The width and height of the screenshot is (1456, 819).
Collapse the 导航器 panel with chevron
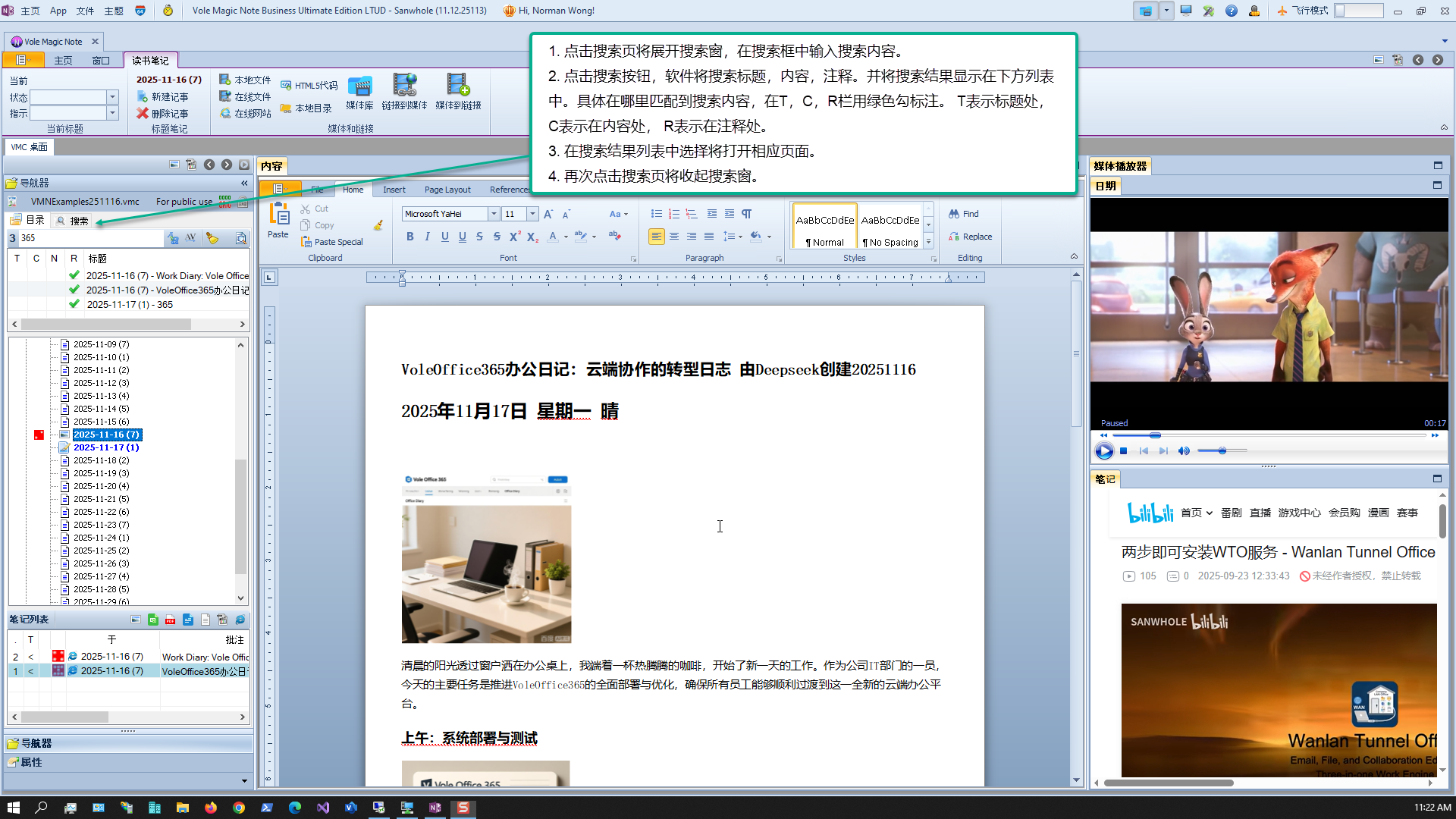(x=244, y=183)
